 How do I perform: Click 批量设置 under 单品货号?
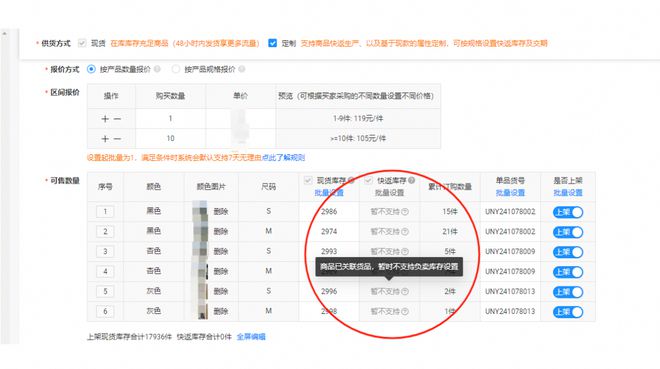click(510, 192)
